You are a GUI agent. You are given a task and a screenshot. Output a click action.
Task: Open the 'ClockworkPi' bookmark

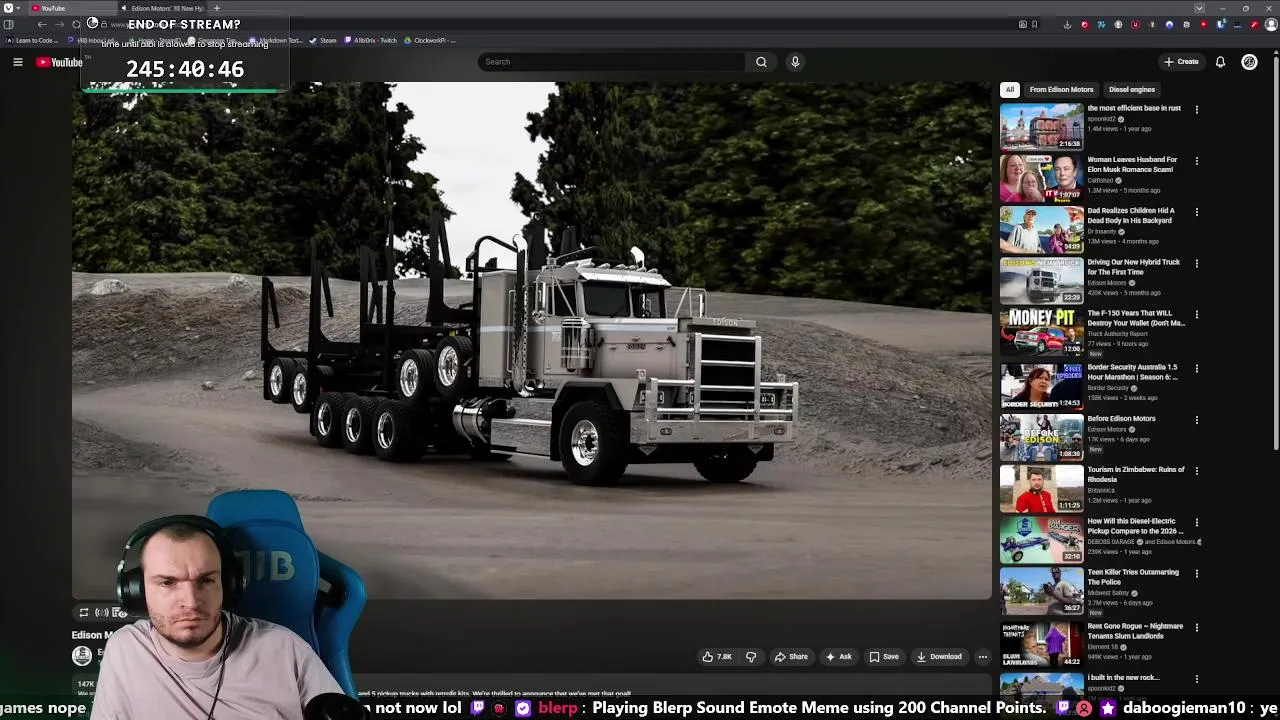(x=430, y=40)
